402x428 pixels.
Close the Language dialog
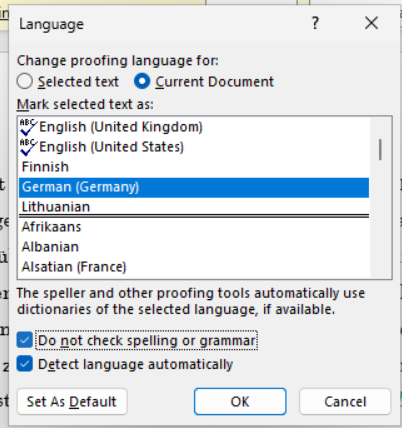click(x=371, y=23)
